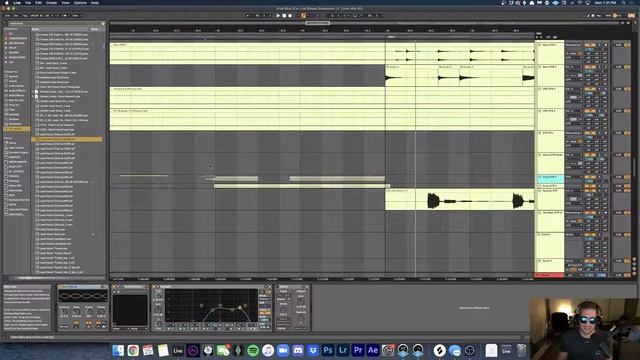This screenshot has width=640, height=360.
Task: Select the vocal audio clip with waveforms
Action: (460, 200)
